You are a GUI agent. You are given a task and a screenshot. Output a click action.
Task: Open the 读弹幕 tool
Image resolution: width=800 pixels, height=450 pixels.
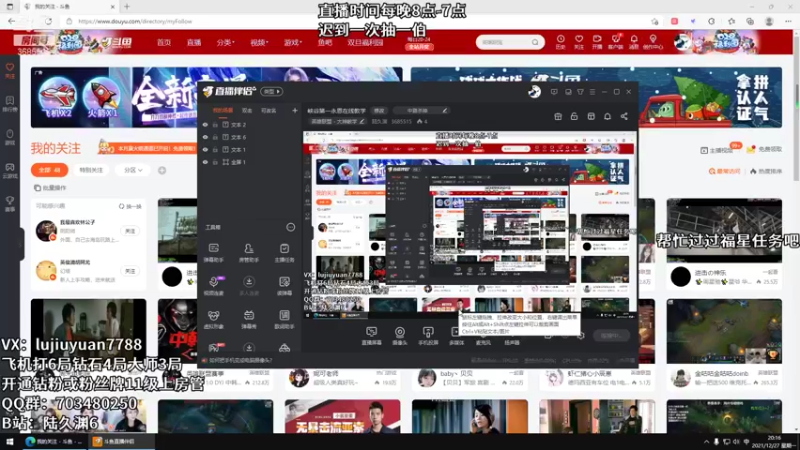[284, 286]
